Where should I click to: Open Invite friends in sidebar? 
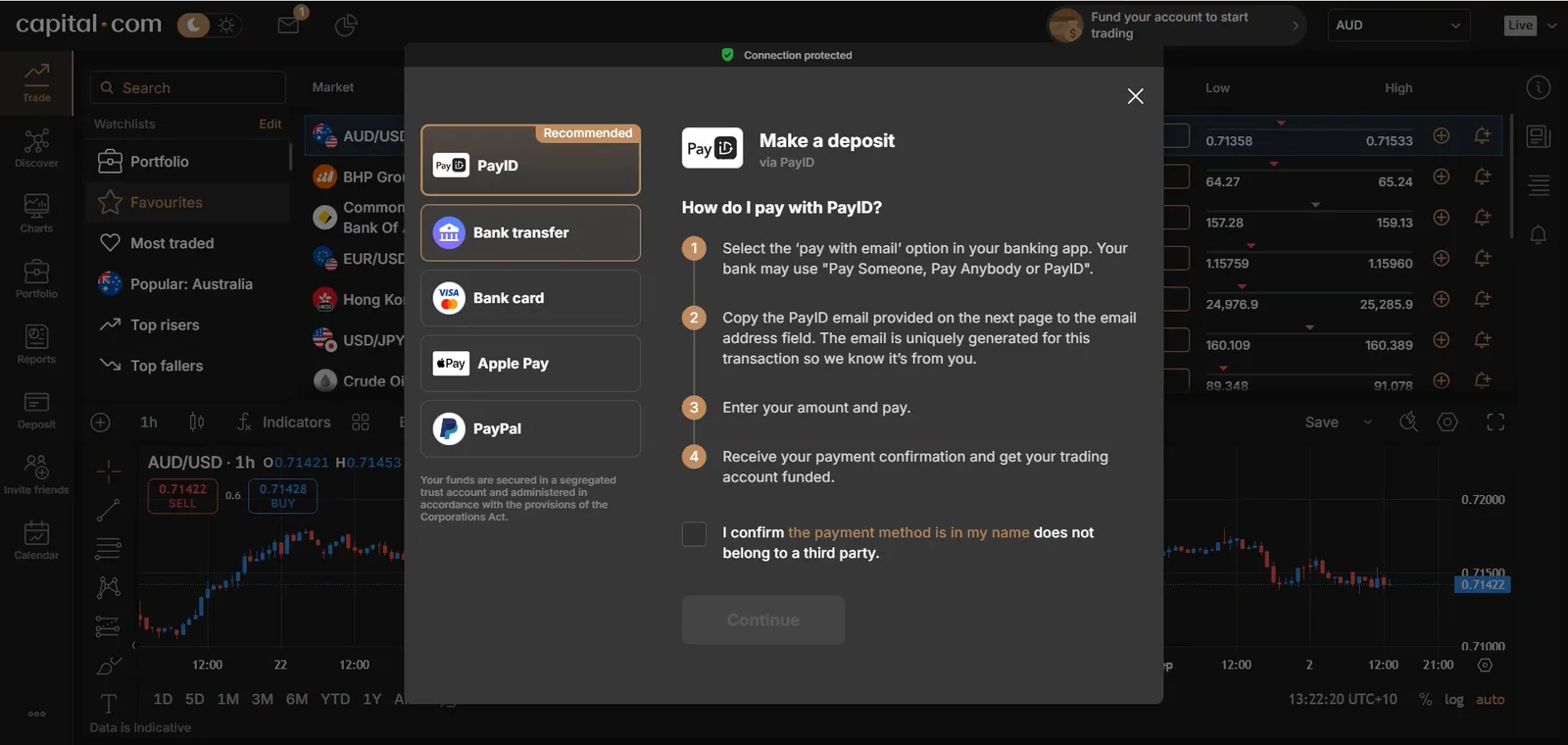tap(36, 474)
